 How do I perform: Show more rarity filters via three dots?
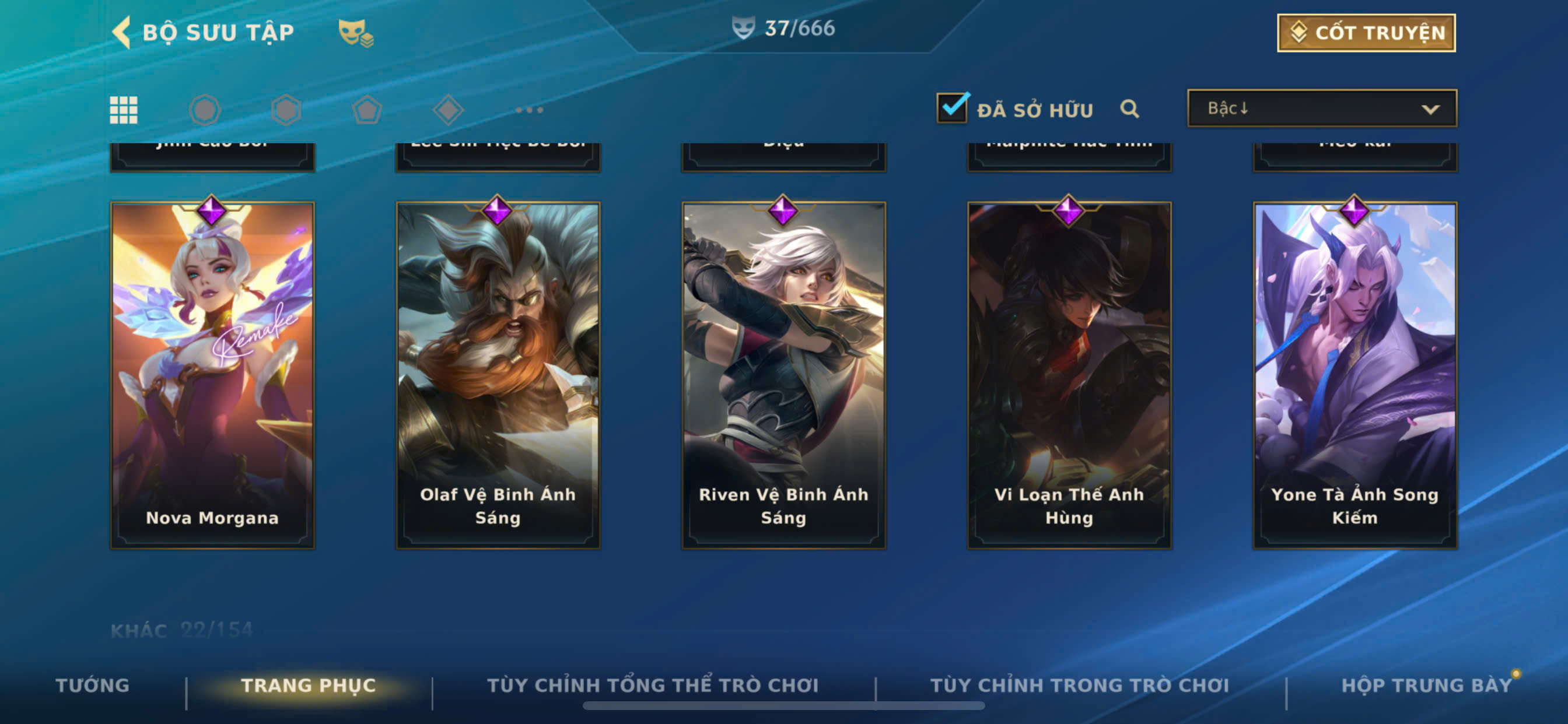click(x=529, y=110)
